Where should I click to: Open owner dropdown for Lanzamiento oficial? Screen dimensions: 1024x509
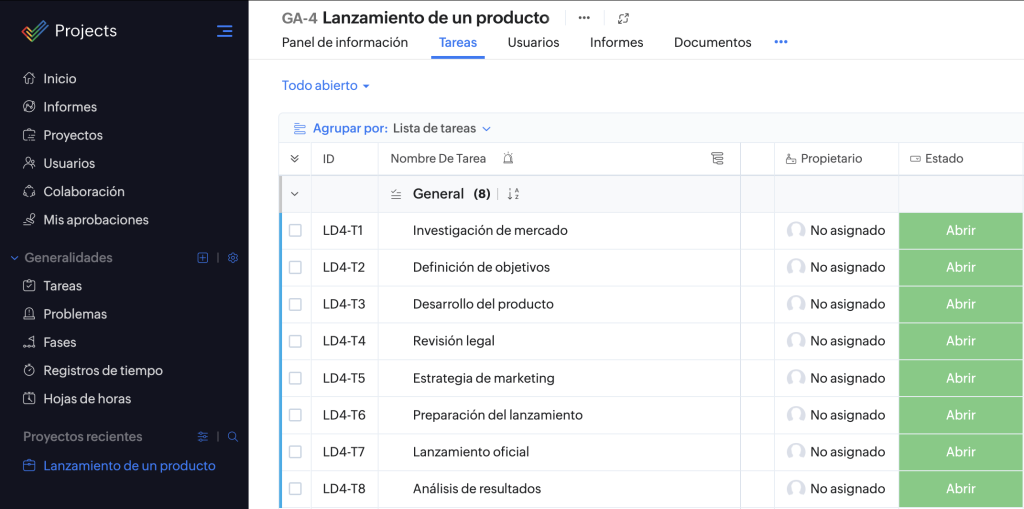click(836, 452)
